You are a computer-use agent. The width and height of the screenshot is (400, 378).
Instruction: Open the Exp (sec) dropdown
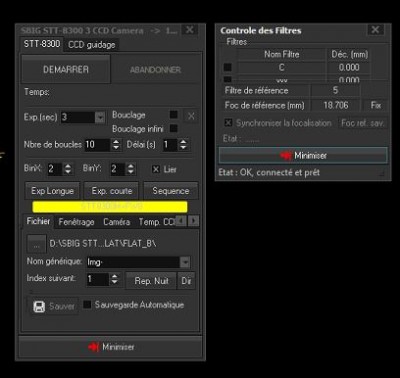(x=100, y=117)
